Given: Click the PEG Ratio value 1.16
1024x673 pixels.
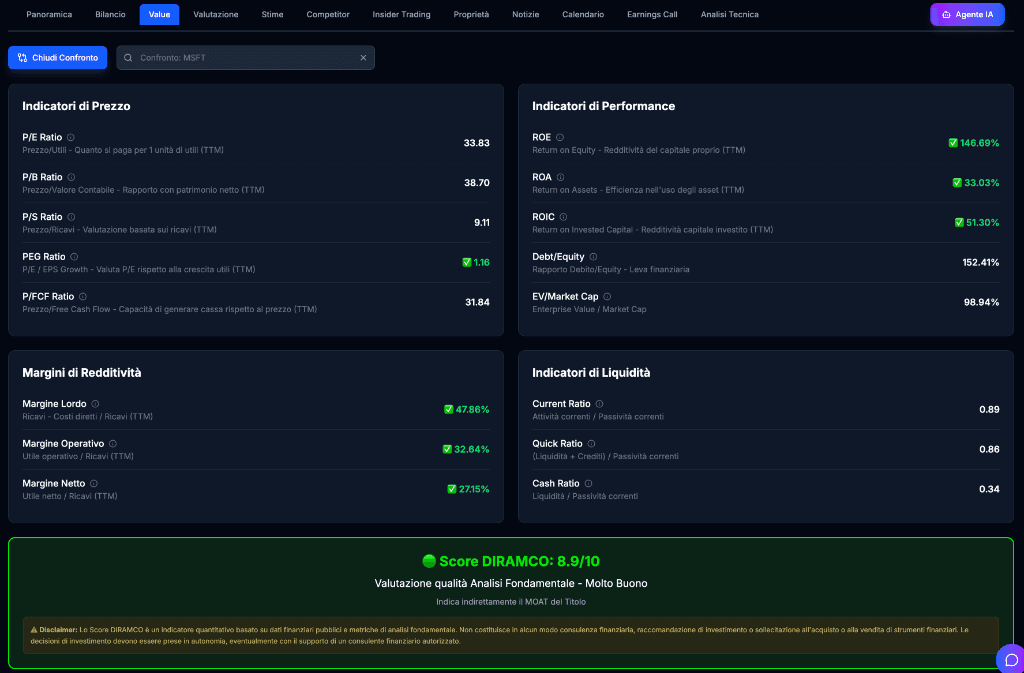Looking at the screenshot, I should [x=482, y=262].
